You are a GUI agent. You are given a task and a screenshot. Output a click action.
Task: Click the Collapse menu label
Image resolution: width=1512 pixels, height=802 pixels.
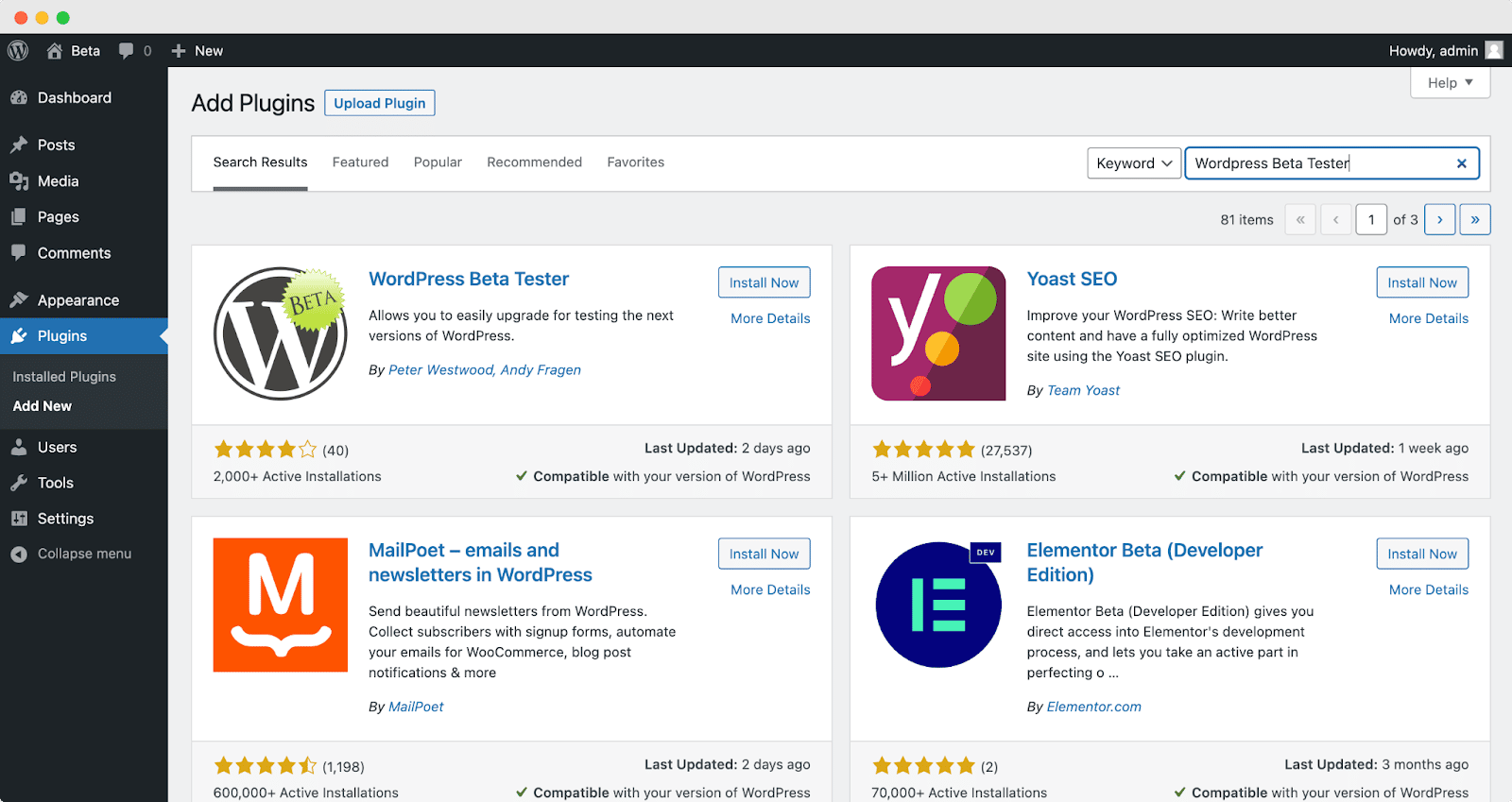84,555
